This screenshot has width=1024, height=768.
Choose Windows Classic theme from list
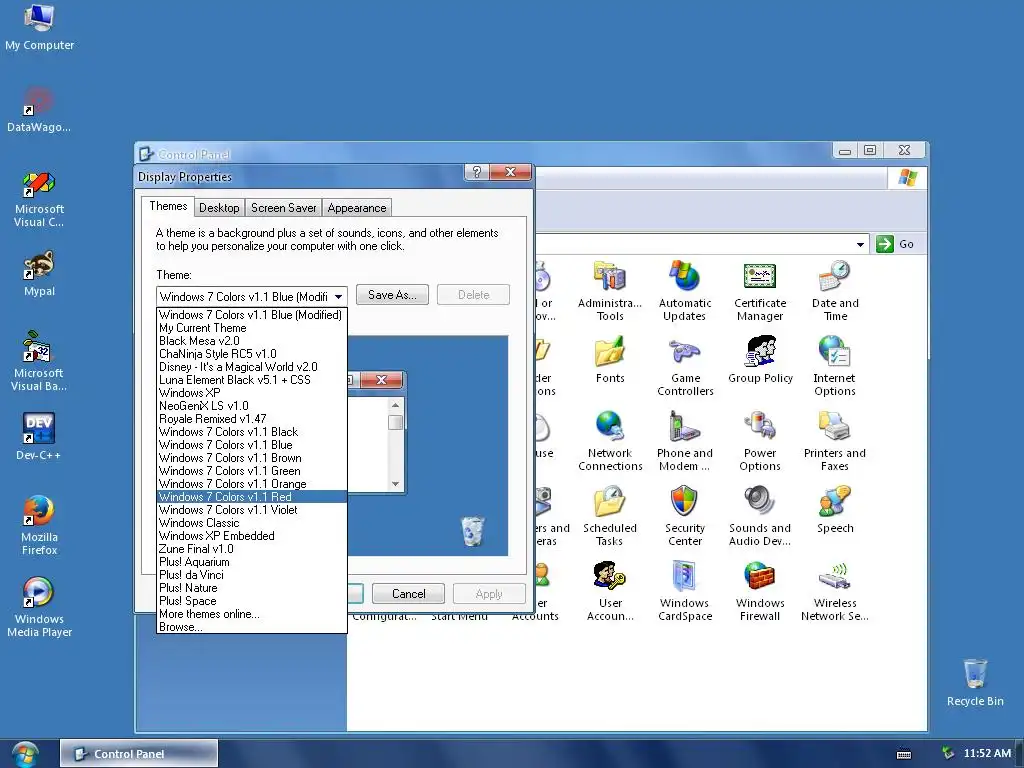click(x=252, y=523)
